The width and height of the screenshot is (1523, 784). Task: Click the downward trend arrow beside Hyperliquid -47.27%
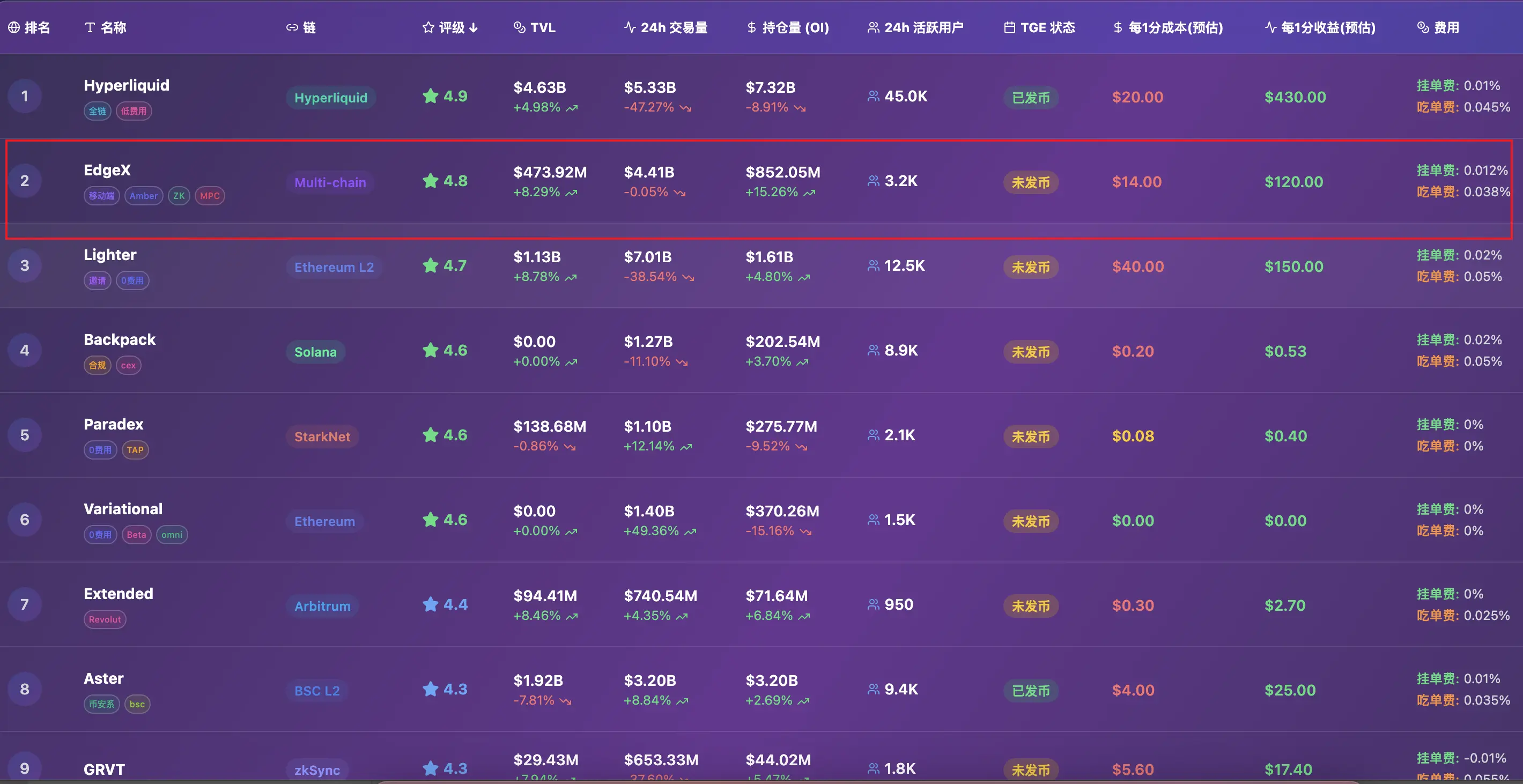point(685,108)
